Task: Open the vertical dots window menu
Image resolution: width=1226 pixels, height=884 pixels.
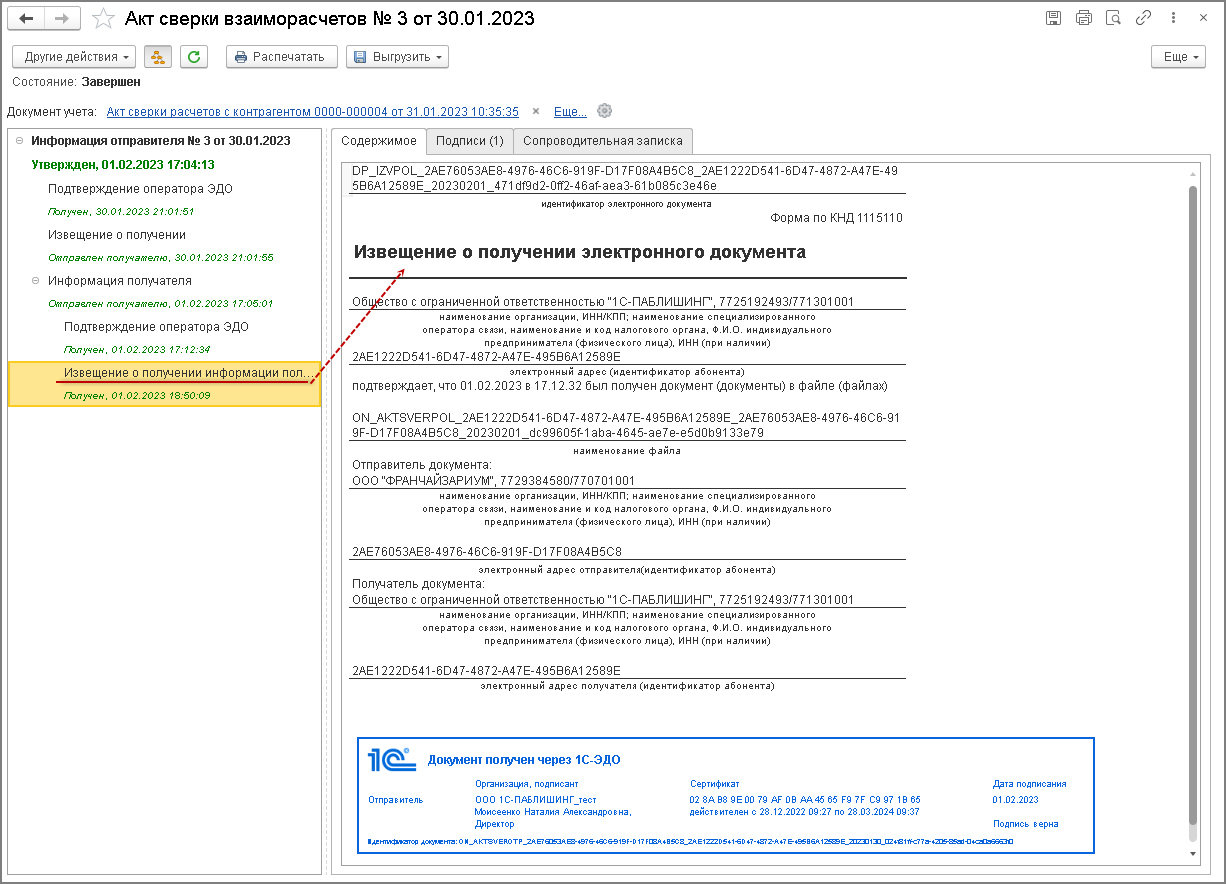Action: (1173, 18)
